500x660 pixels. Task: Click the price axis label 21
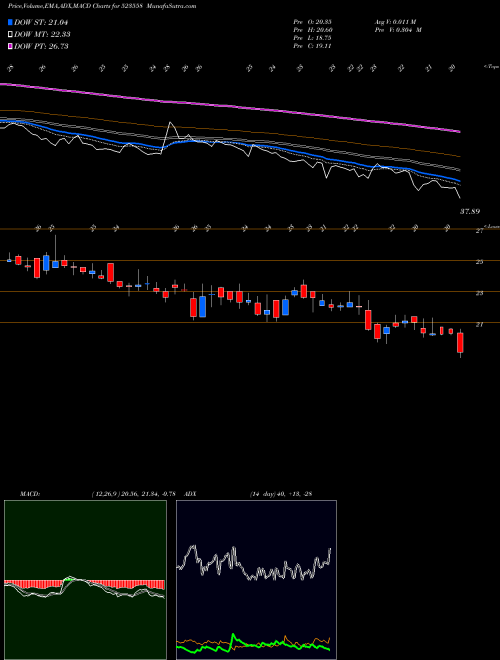point(479,325)
